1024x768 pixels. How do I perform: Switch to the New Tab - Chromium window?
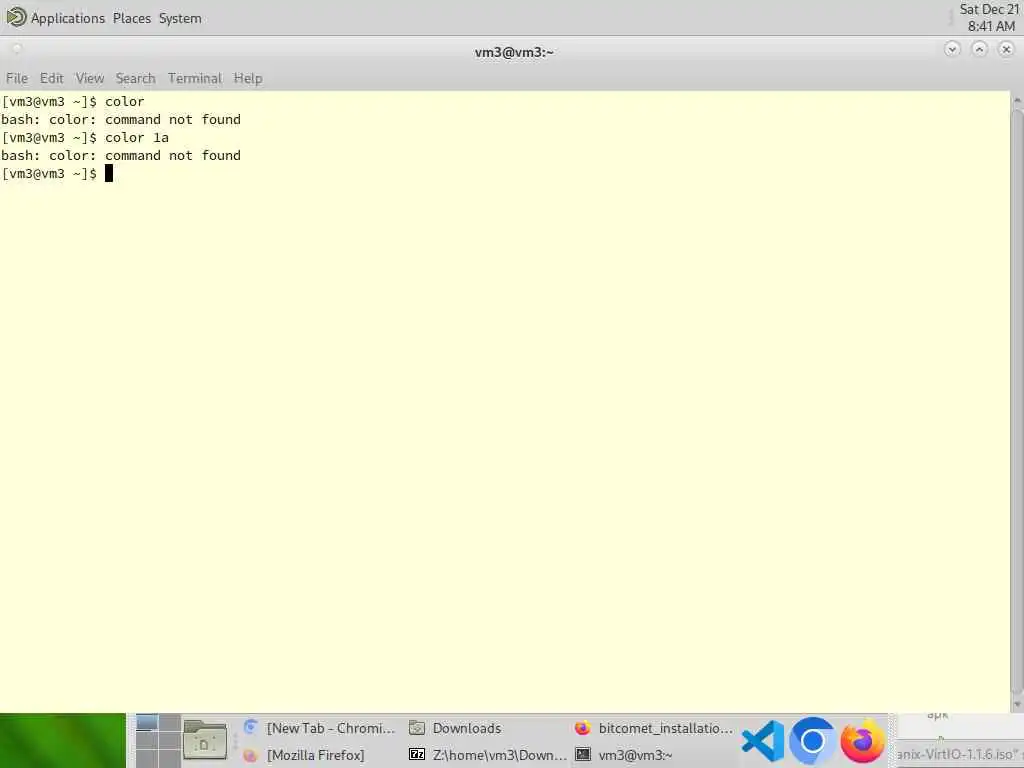click(x=319, y=728)
